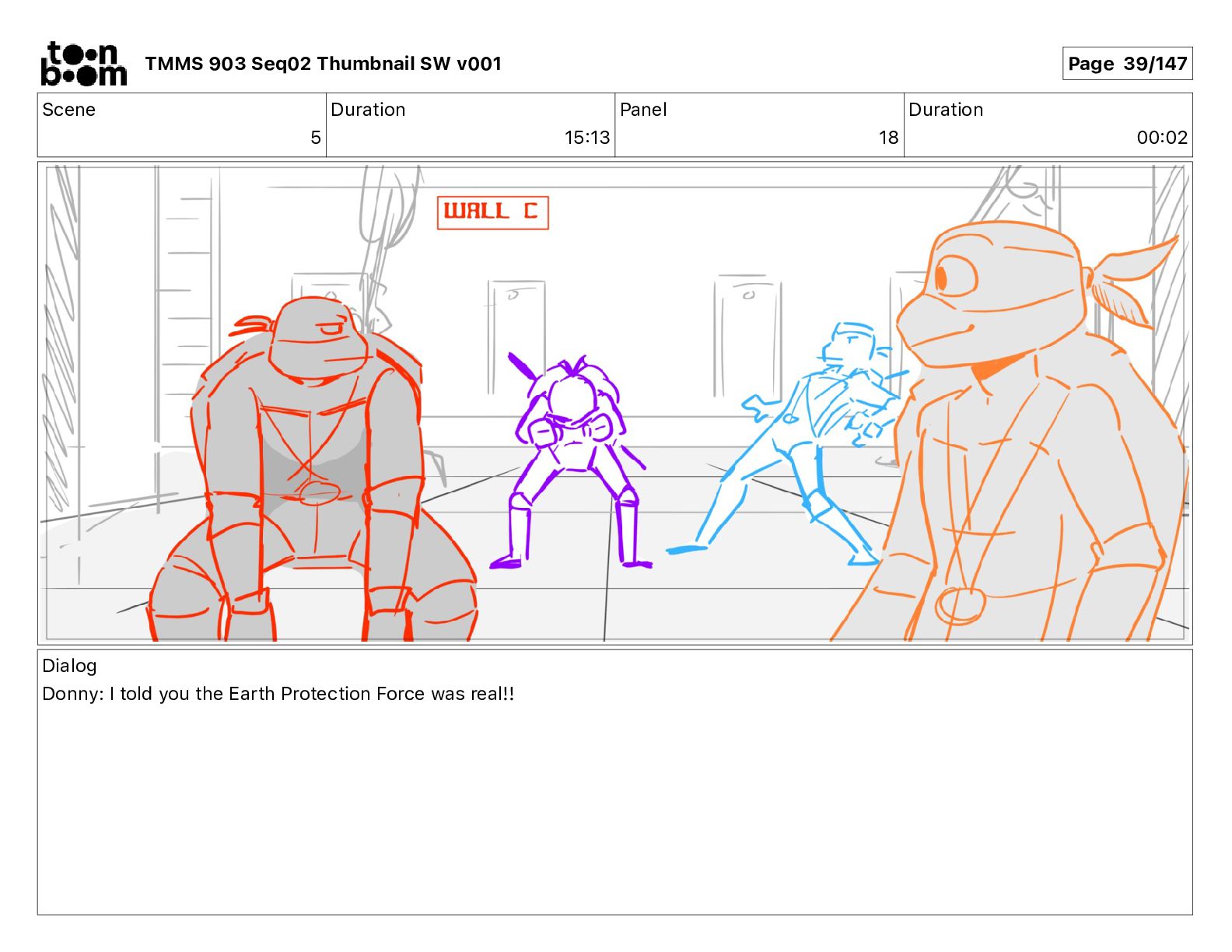Select Donny's dialog line text
1232x952 pixels.
tap(278, 694)
